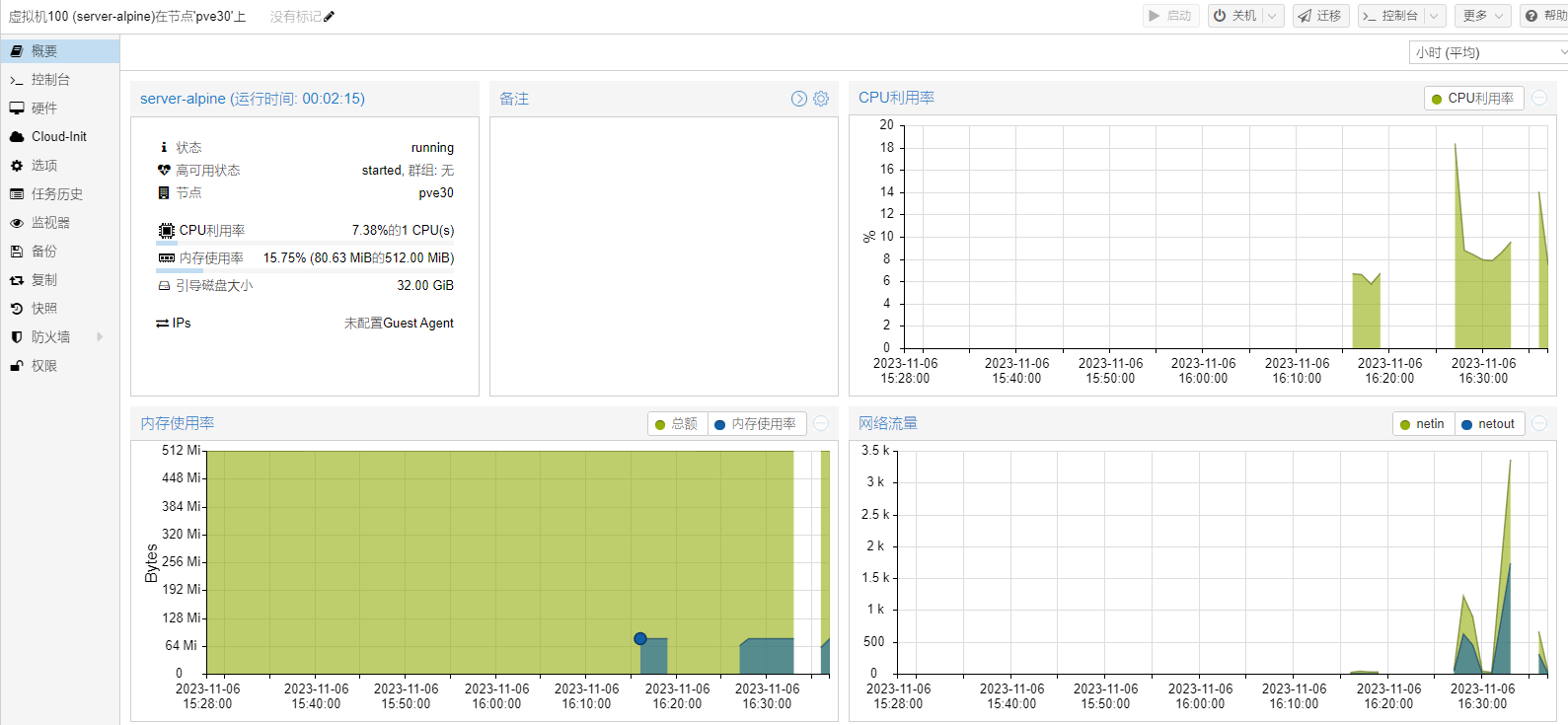The width and height of the screenshot is (1568, 725).
Task: Expand the 防火墙 submenu arrow
Action: click(x=100, y=336)
